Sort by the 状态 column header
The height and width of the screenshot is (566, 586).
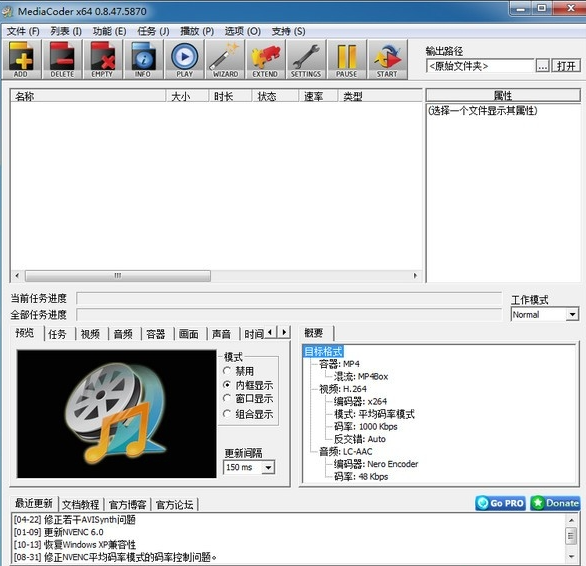(x=275, y=96)
